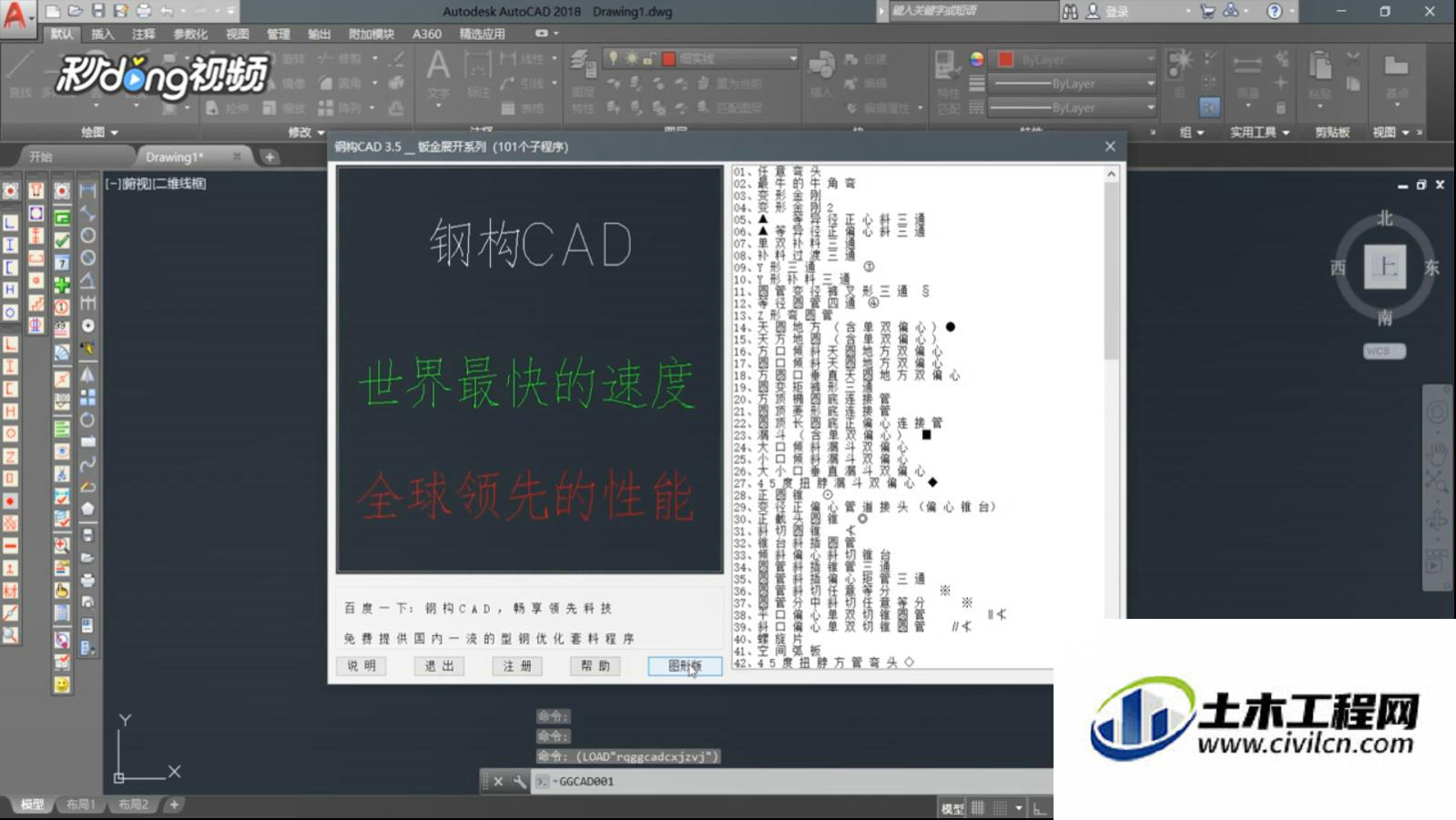Image resolution: width=1456 pixels, height=820 pixels.
Task: Click the Undo arrow in quick access toolbar
Action: click(x=167, y=11)
